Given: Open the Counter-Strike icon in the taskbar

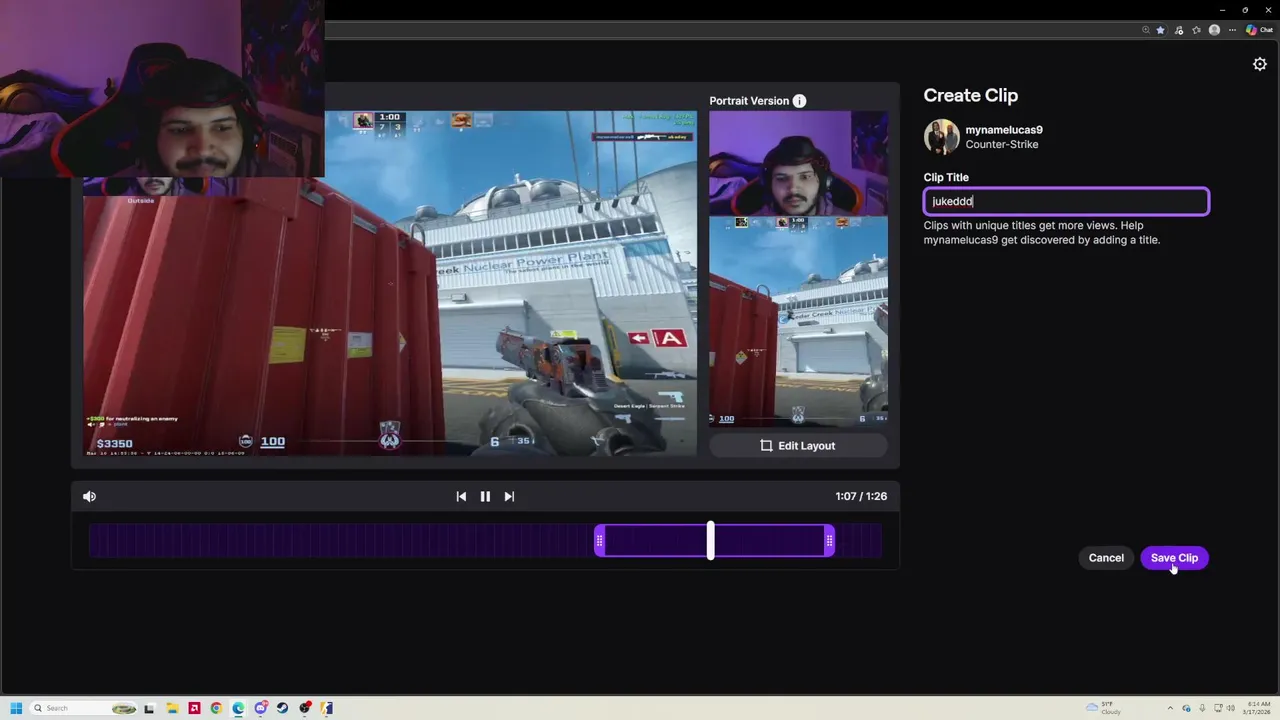Looking at the screenshot, I should 326,708.
